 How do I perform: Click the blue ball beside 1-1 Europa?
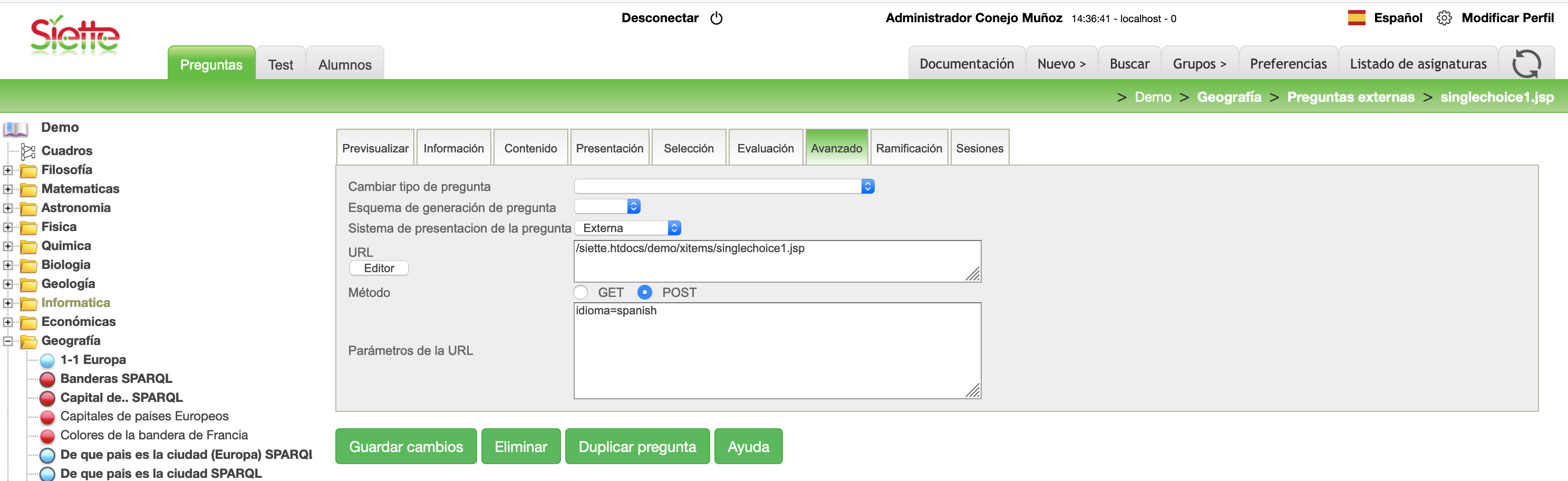47,360
